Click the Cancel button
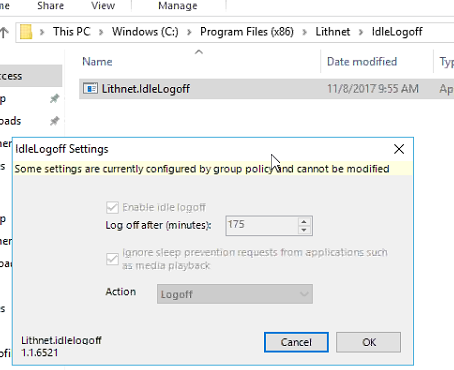The height and width of the screenshot is (370, 454). click(x=296, y=342)
